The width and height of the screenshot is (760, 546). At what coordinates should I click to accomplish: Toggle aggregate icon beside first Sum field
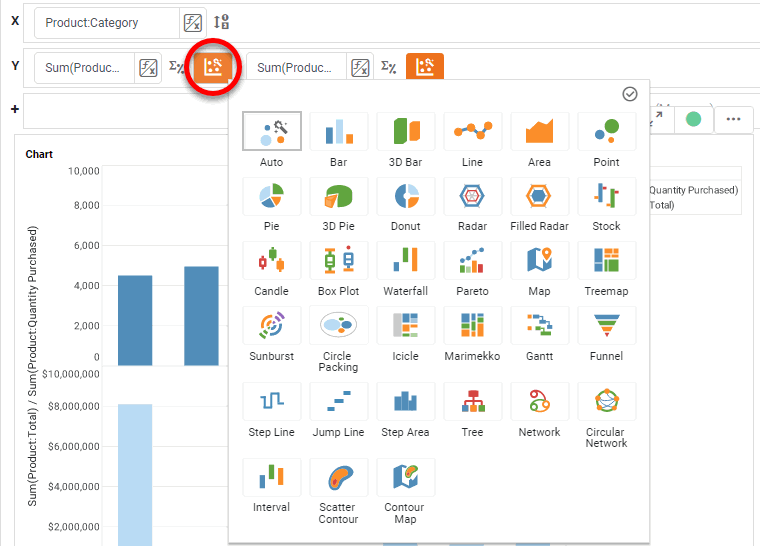(x=176, y=68)
